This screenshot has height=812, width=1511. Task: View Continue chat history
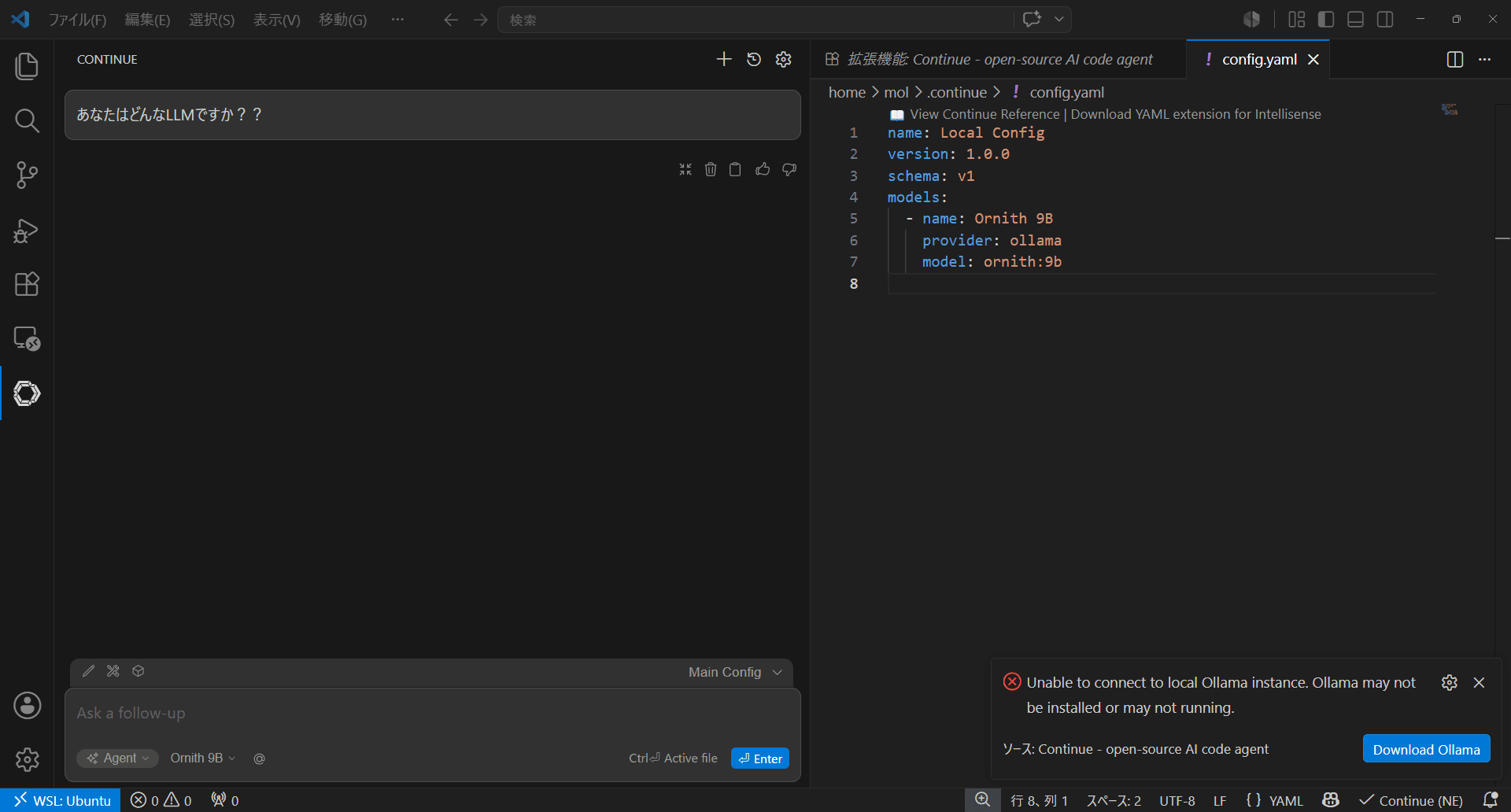pyautogui.click(x=754, y=59)
